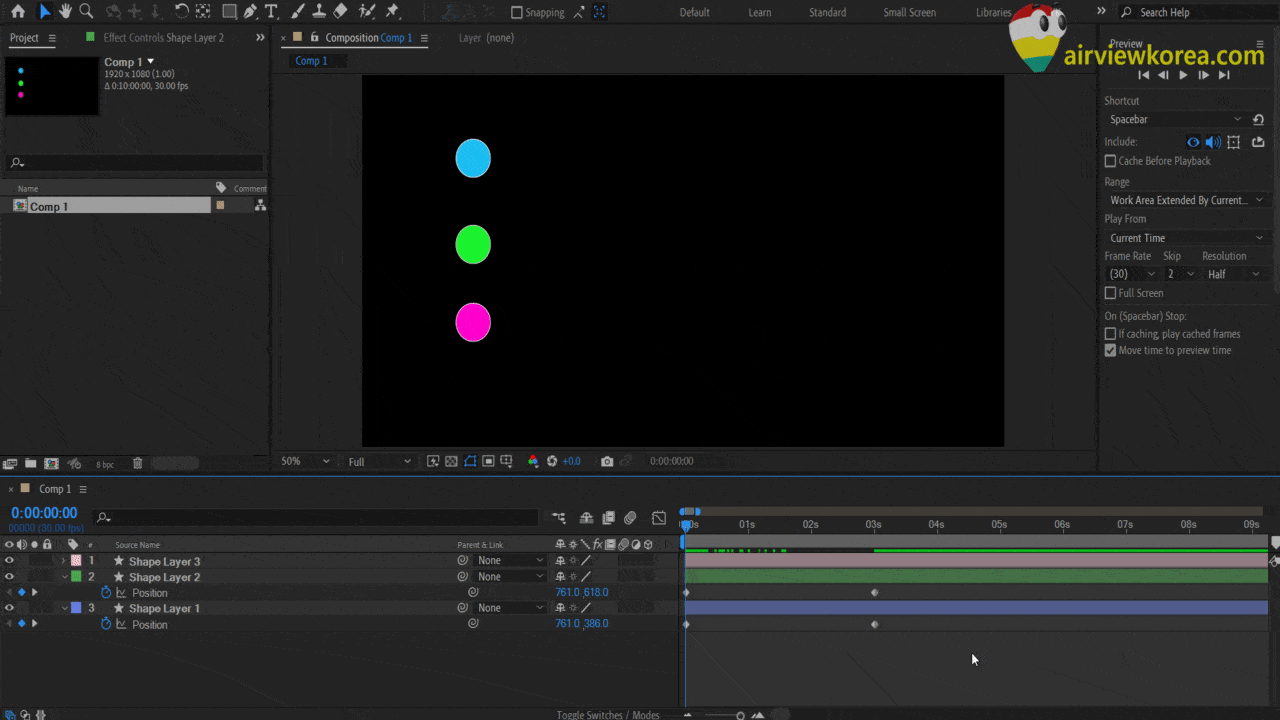The image size is (1280, 720).
Task: Select the Clone Stamp tool
Action: pyautogui.click(x=319, y=12)
